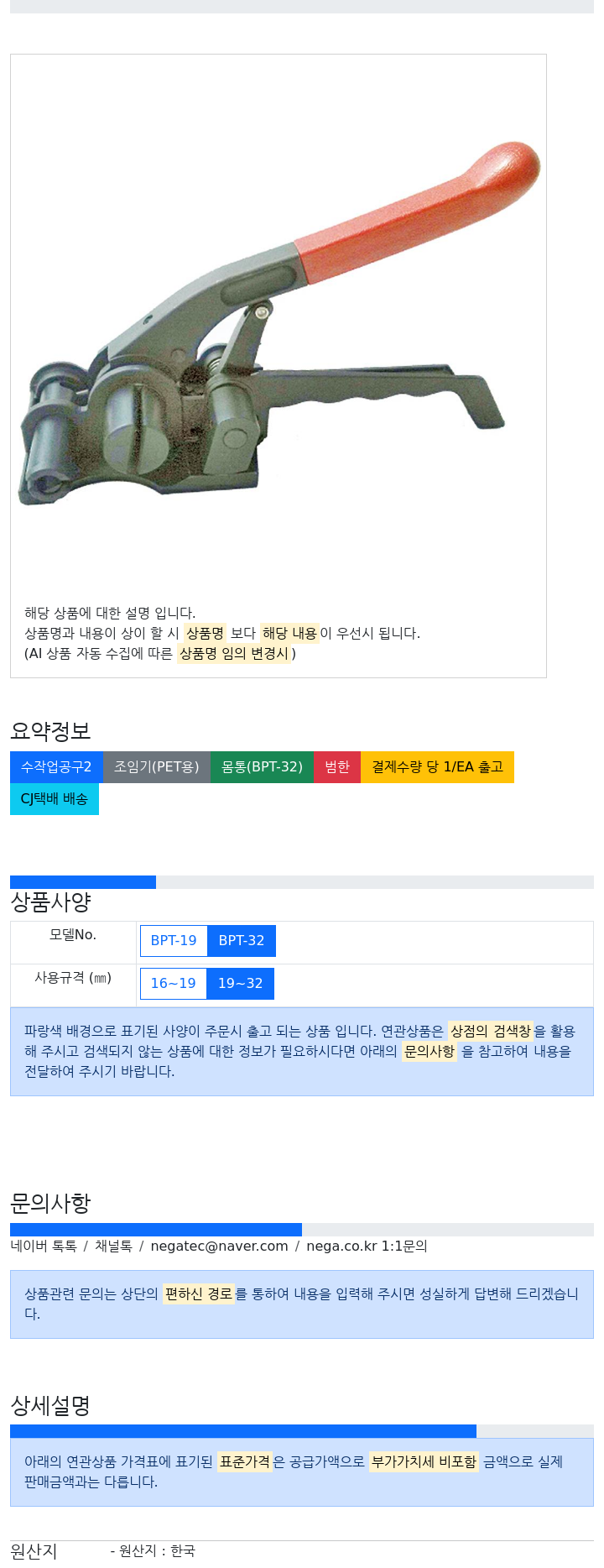Viewport: 604px width, 1568px height.
Task: Open the nega.co.kr 1:1문의 link
Action: 367,1246
